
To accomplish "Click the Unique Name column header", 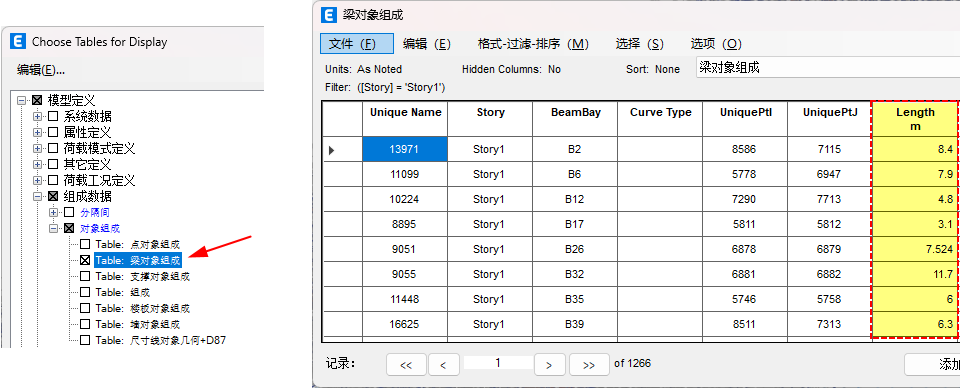I will click(x=405, y=118).
